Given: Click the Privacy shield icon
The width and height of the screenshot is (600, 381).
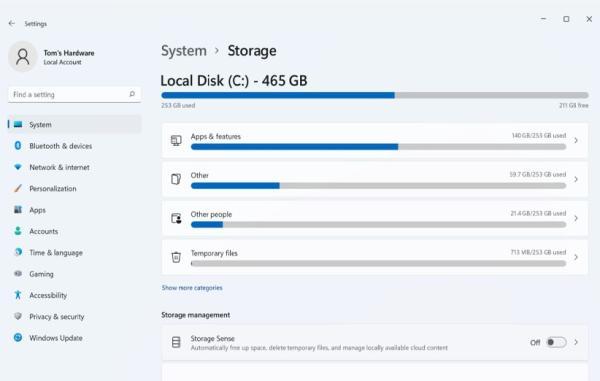Looking at the screenshot, I should pos(18,316).
